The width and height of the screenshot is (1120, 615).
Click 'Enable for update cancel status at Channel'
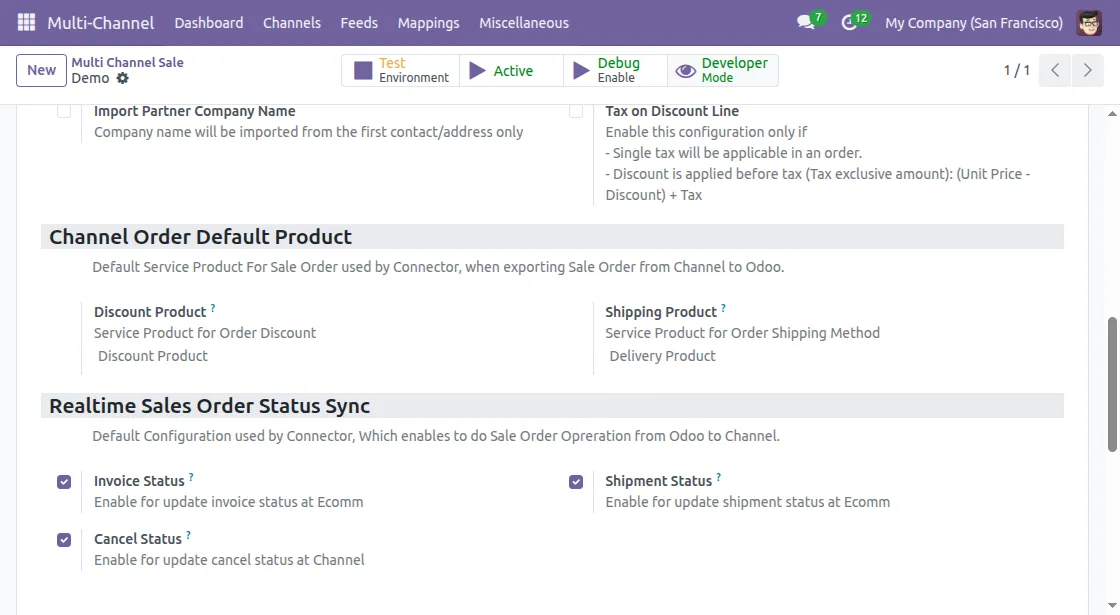pyautogui.click(x=229, y=560)
